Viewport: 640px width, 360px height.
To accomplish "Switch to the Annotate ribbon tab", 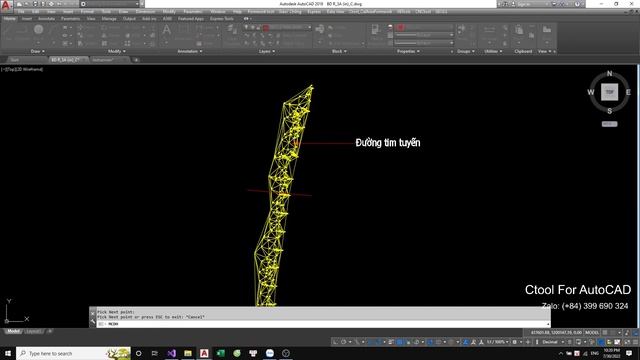I will 46,18.
